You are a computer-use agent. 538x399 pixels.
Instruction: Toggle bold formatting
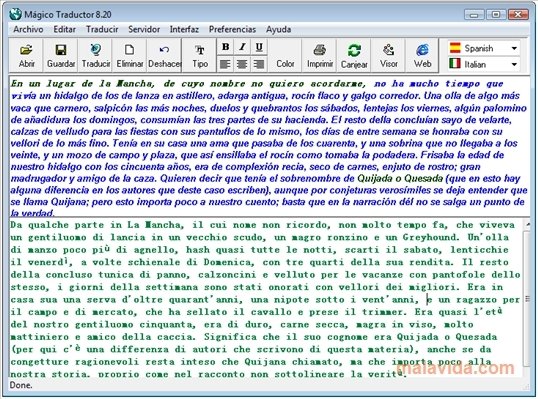point(225,47)
